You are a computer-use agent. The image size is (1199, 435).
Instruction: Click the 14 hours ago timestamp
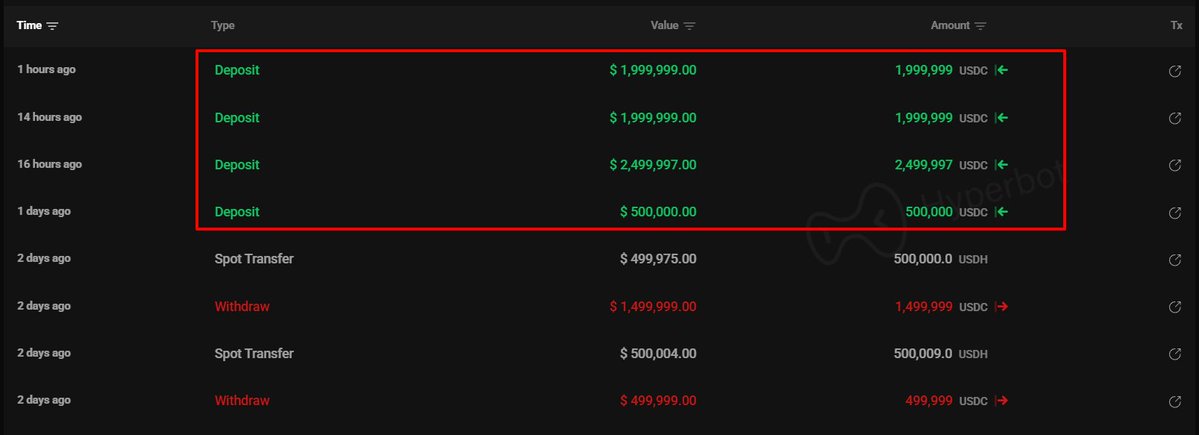[x=50, y=117]
